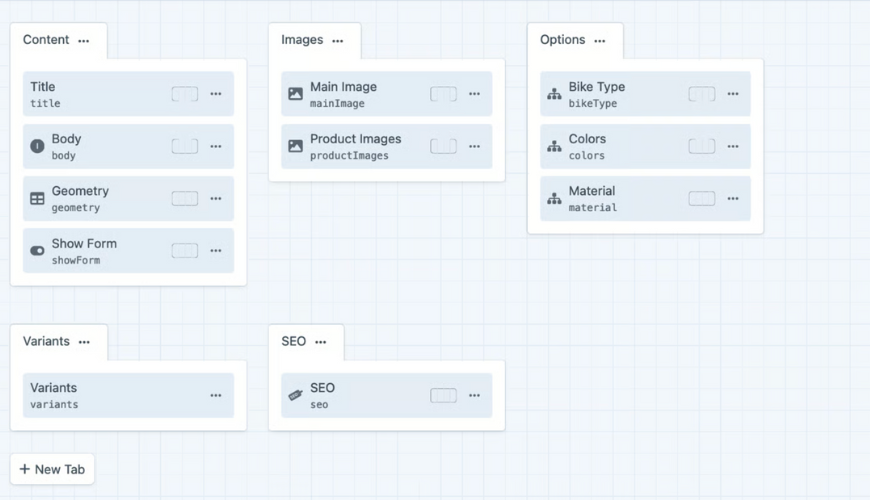Toggle width control for Product Images field
The width and height of the screenshot is (870, 500).
pos(443,146)
